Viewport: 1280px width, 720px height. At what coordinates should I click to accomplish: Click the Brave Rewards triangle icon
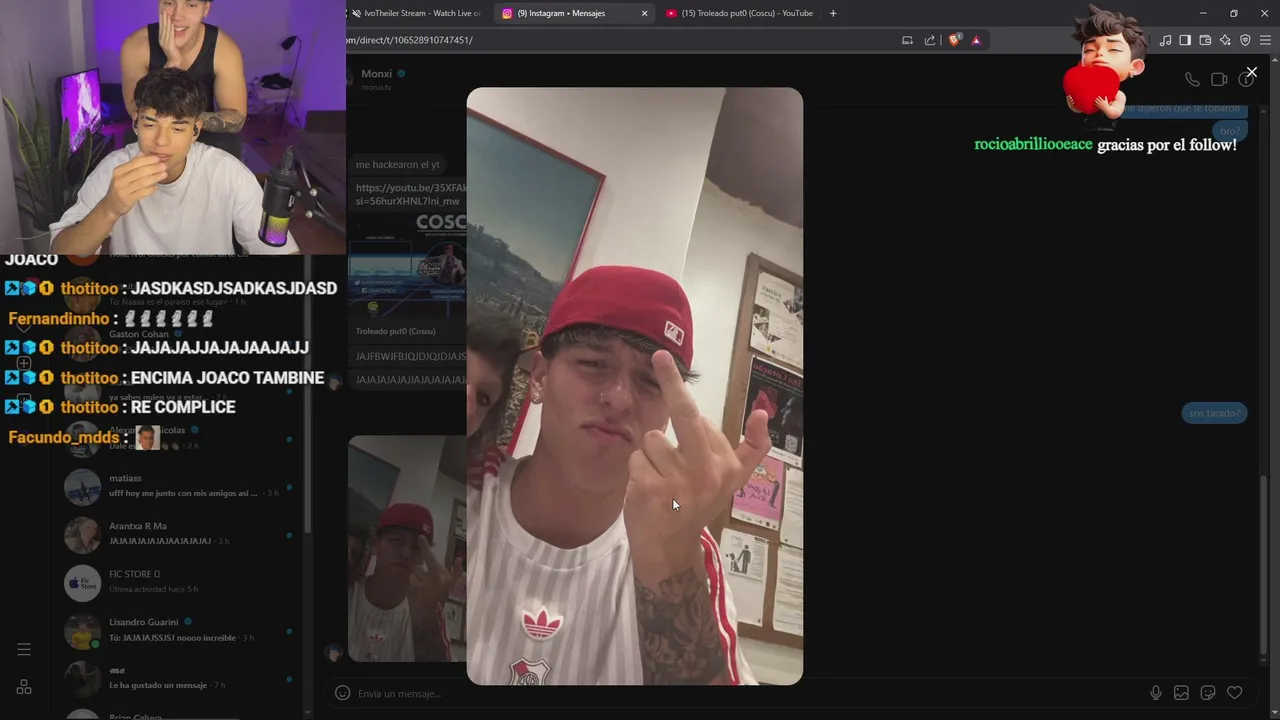pos(976,40)
